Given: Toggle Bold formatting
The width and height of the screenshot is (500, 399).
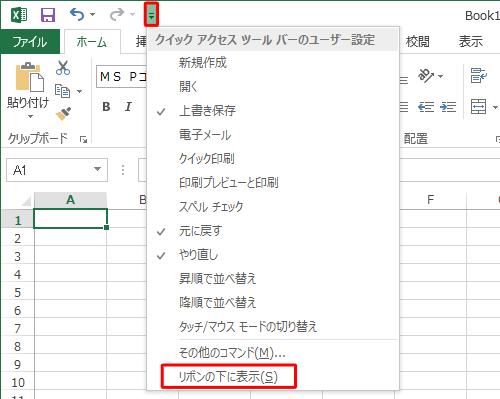Looking at the screenshot, I should pyautogui.click(x=106, y=107).
